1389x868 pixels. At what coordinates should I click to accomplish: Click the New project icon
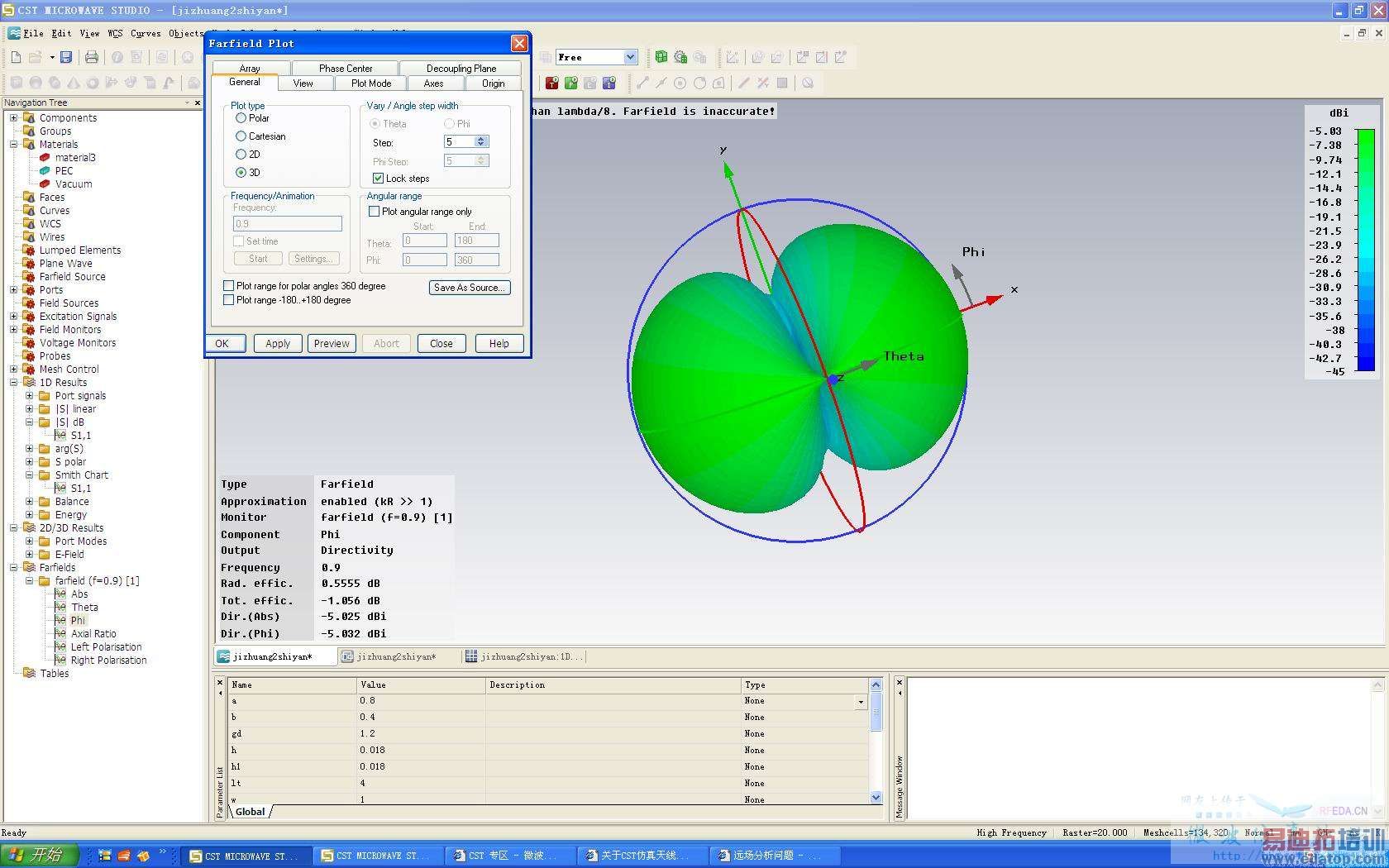[16, 57]
